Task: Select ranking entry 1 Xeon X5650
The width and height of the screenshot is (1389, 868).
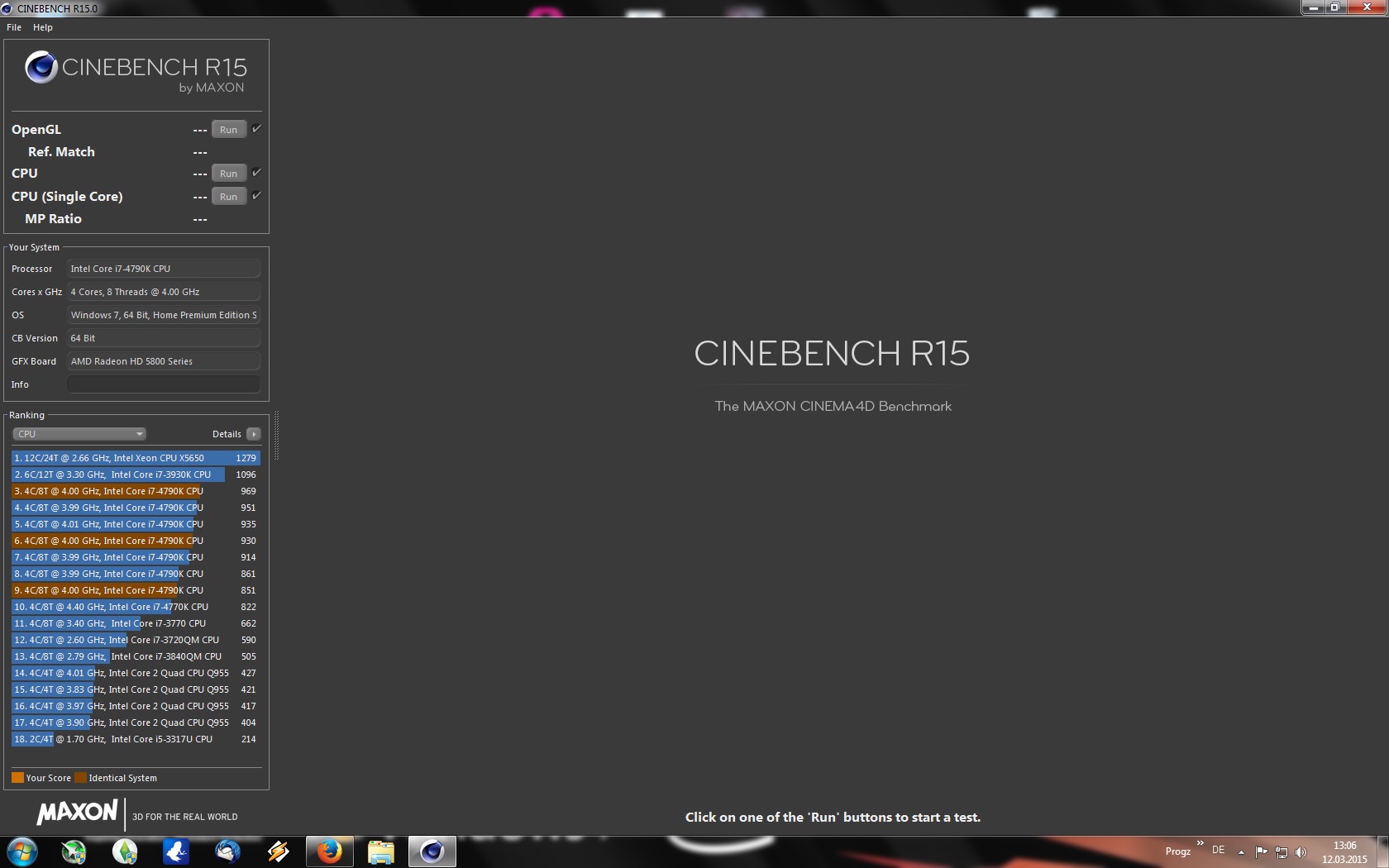Action: coord(136,458)
